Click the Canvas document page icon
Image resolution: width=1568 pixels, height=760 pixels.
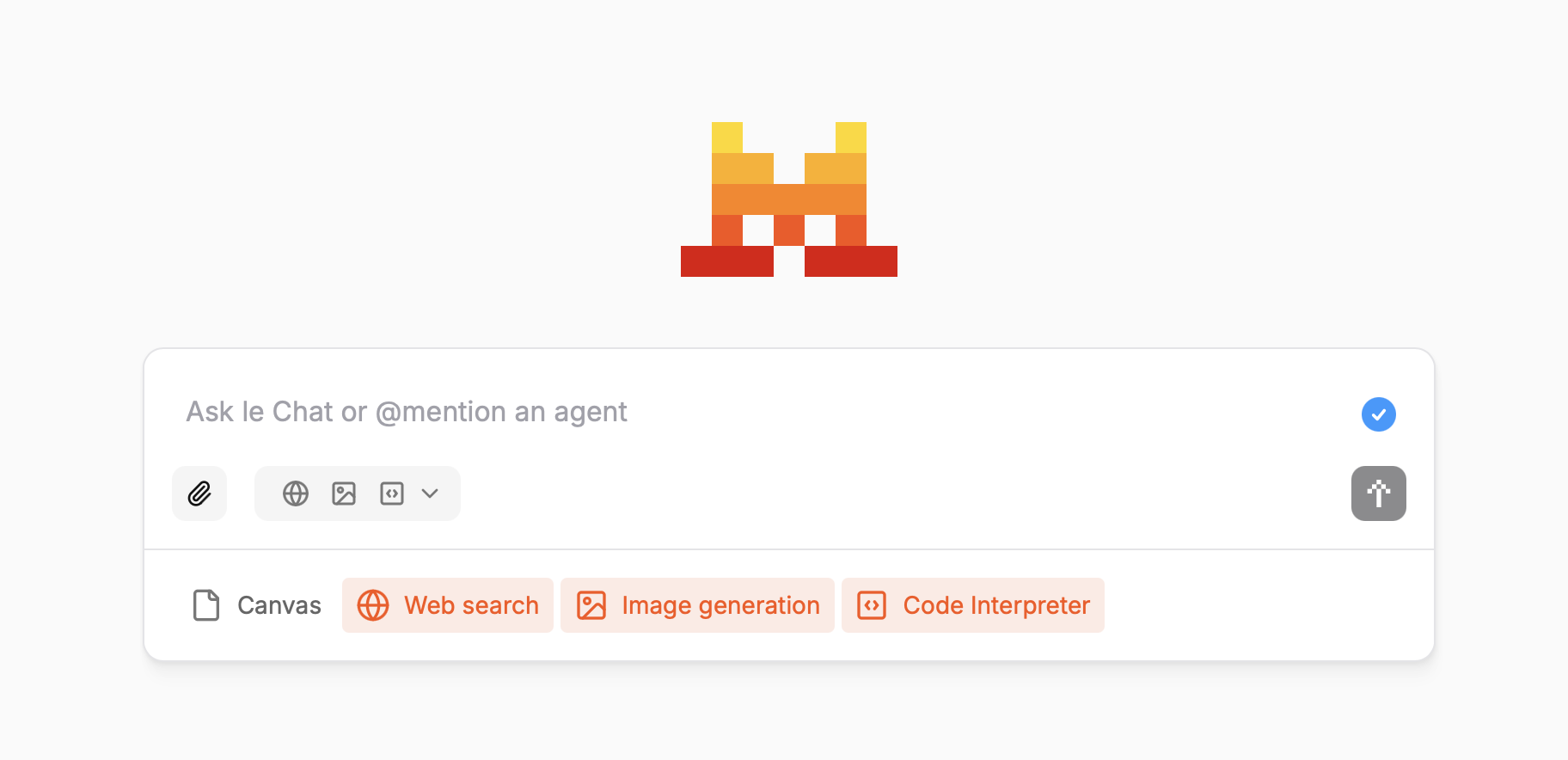[x=206, y=605]
